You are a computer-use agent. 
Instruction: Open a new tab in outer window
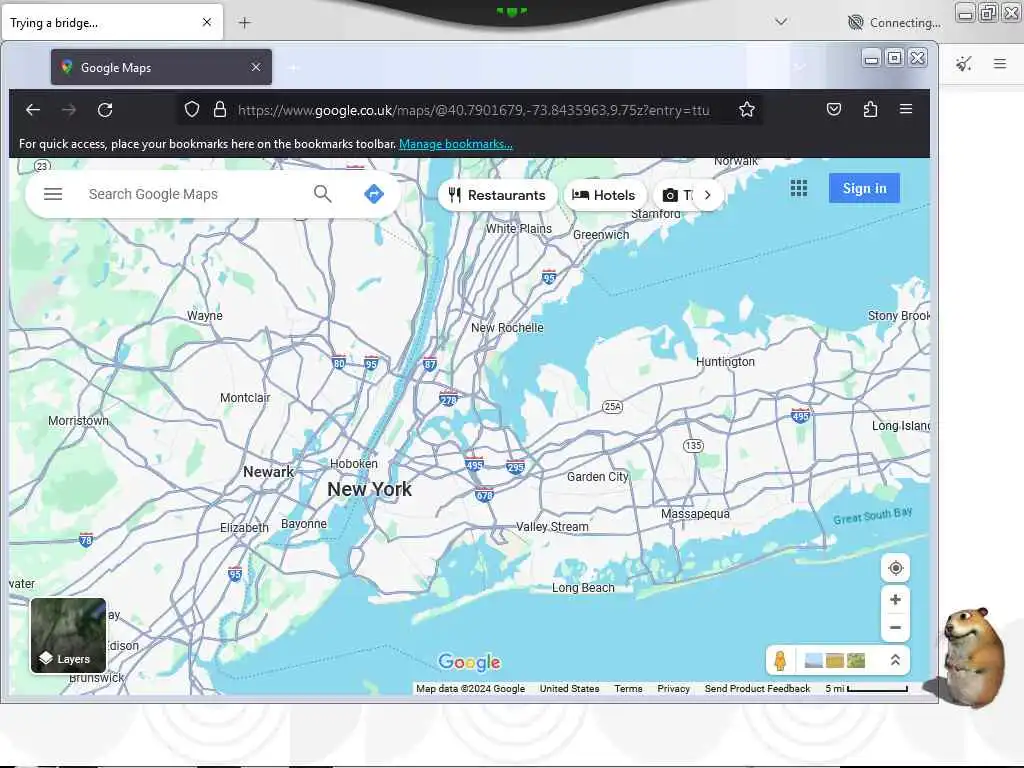pyautogui.click(x=244, y=23)
